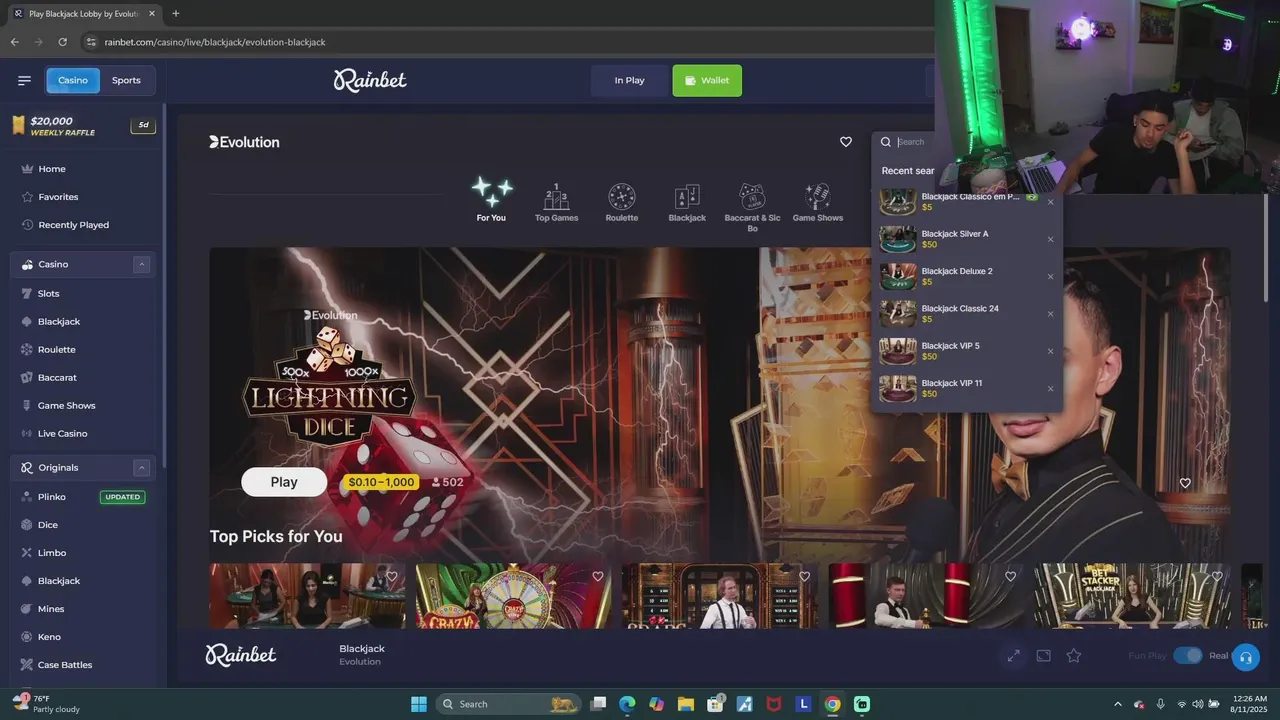Show hidden system tray icons
Screen dimensions: 1280x720
(1118, 704)
